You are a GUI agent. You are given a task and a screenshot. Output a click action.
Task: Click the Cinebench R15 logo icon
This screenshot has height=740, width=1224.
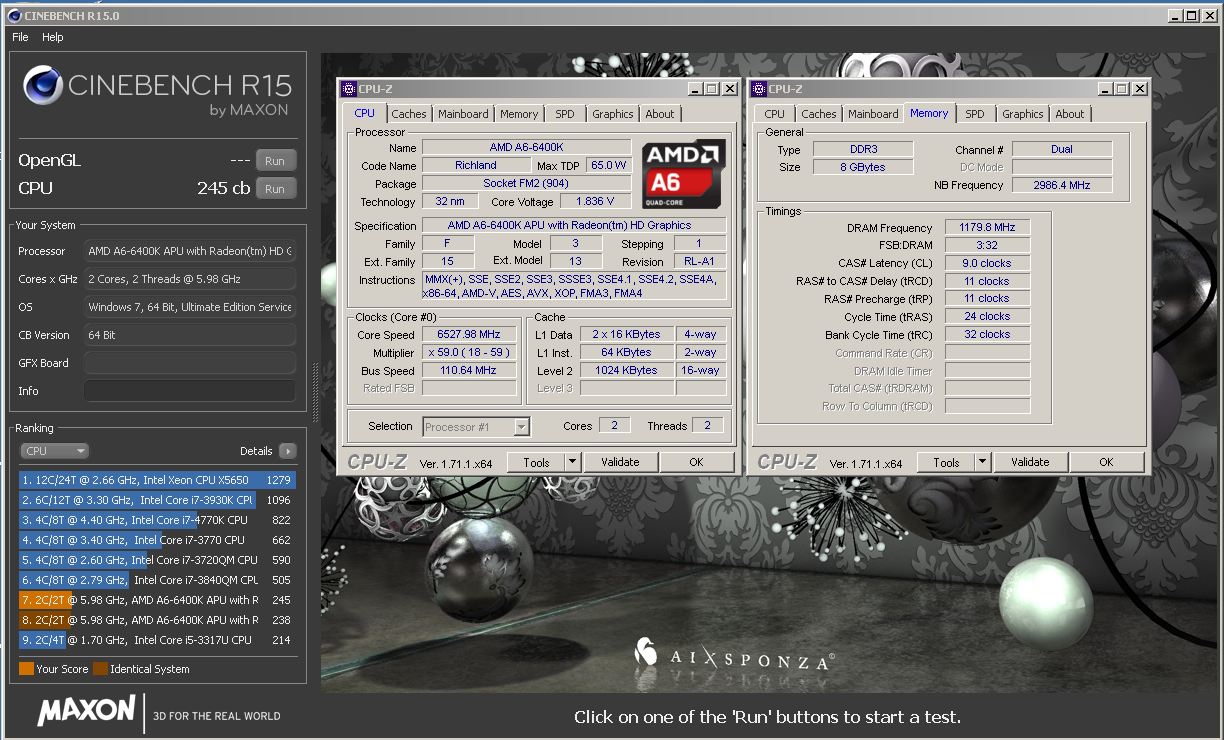pos(42,86)
